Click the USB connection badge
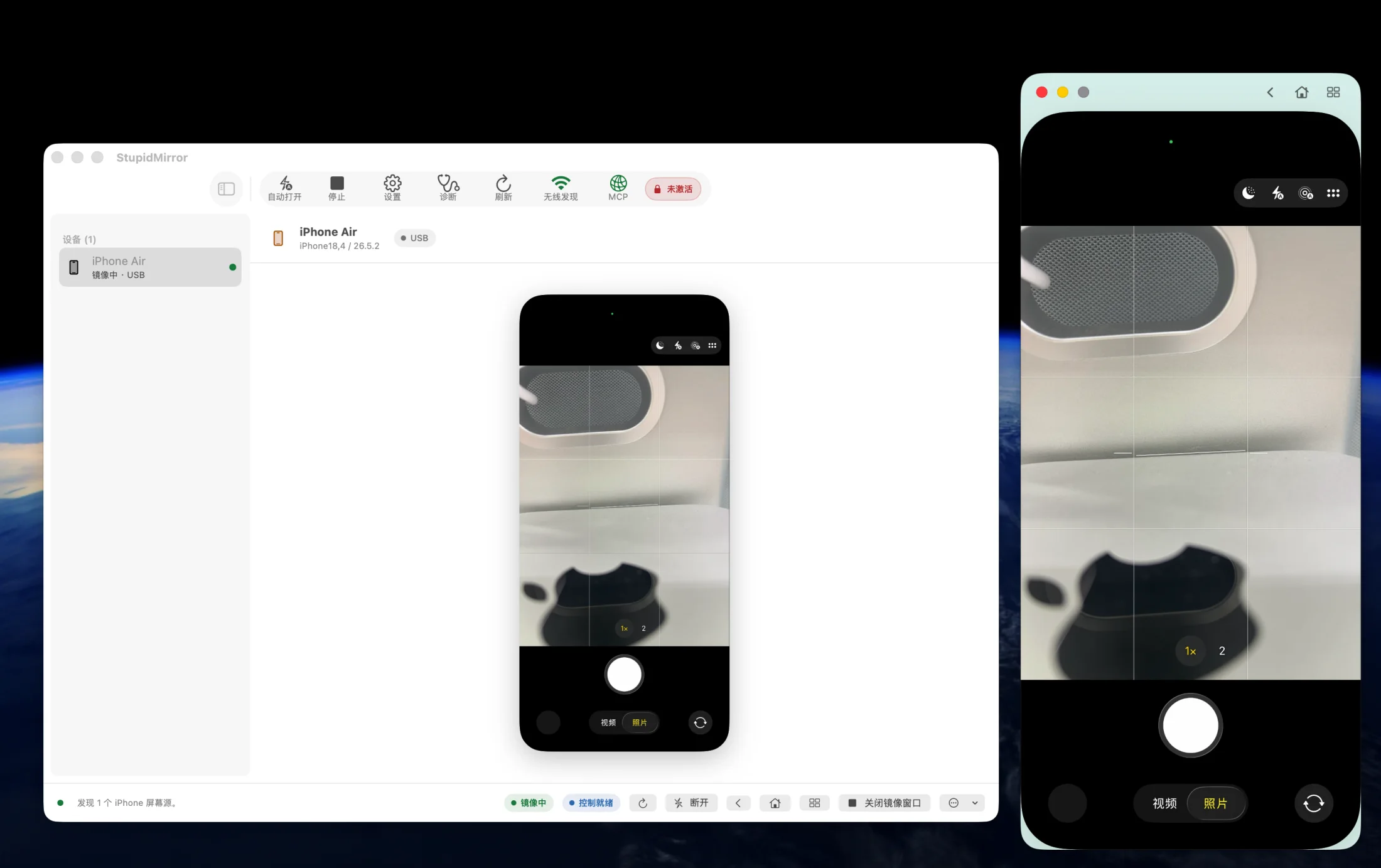The image size is (1381, 868). (x=414, y=238)
